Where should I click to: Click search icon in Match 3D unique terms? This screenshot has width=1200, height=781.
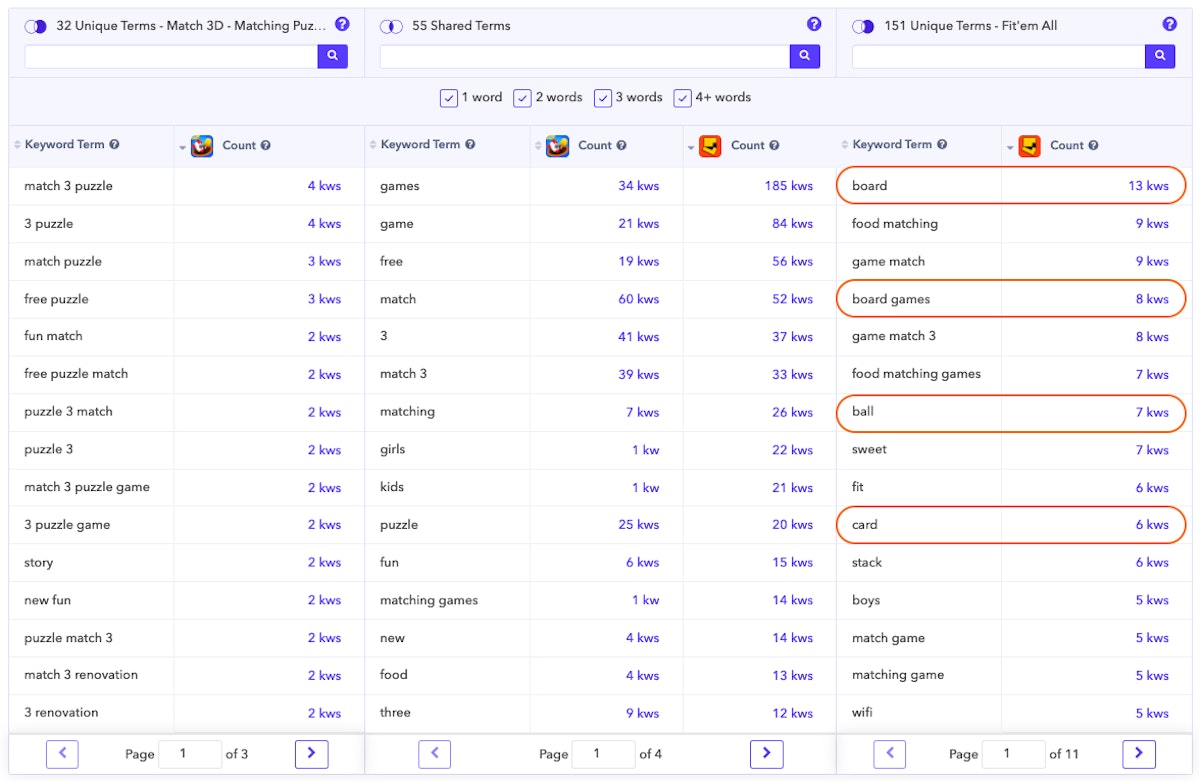click(x=332, y=57)
